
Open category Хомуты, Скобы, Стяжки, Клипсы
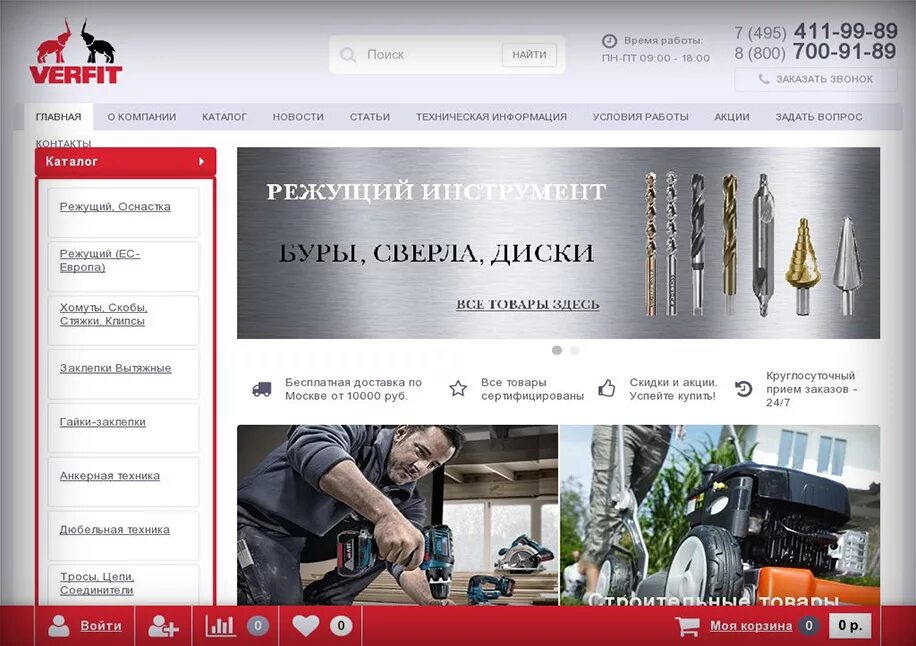(103, 314)
